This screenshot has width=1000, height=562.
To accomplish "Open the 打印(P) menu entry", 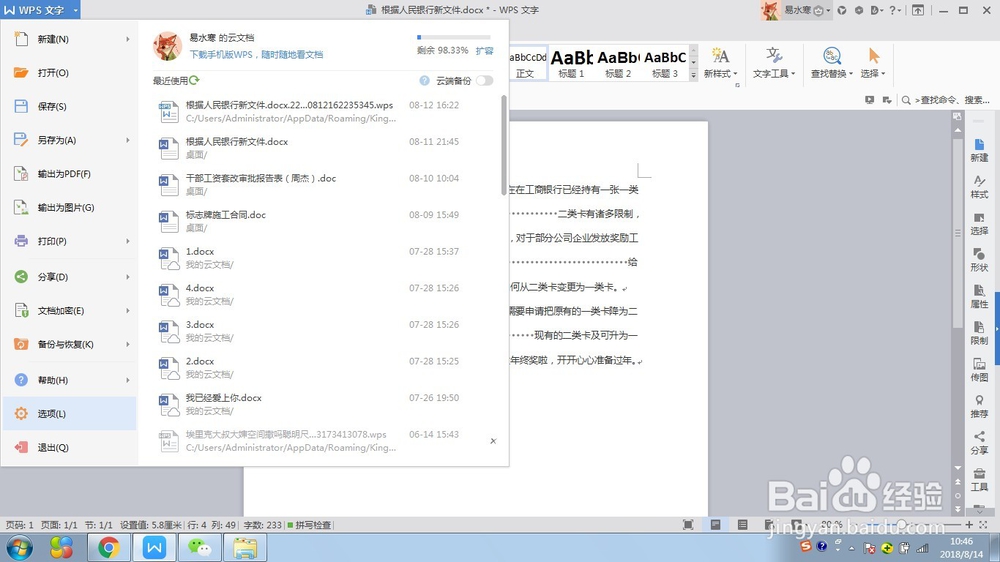I will coord(69,241).
